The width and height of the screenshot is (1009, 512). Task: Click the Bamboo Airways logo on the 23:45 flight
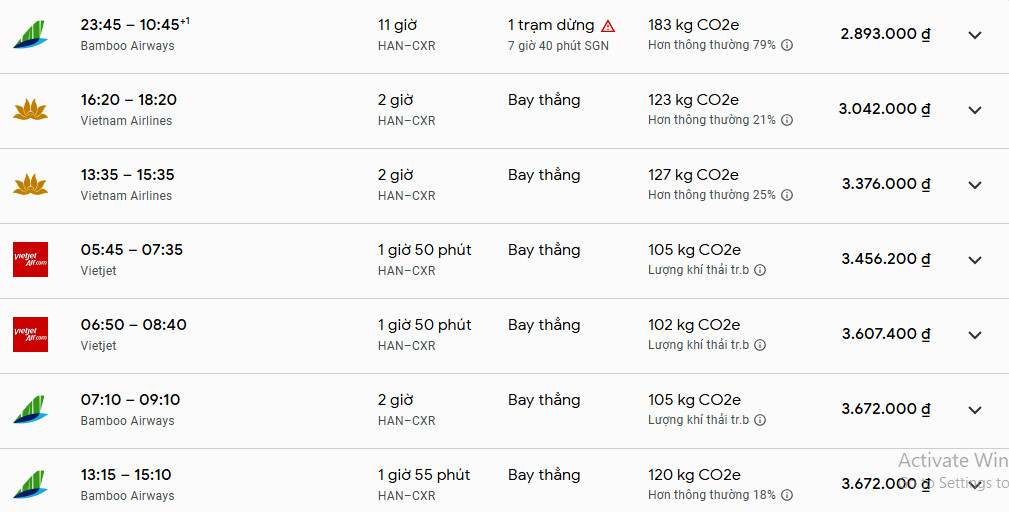30,35
